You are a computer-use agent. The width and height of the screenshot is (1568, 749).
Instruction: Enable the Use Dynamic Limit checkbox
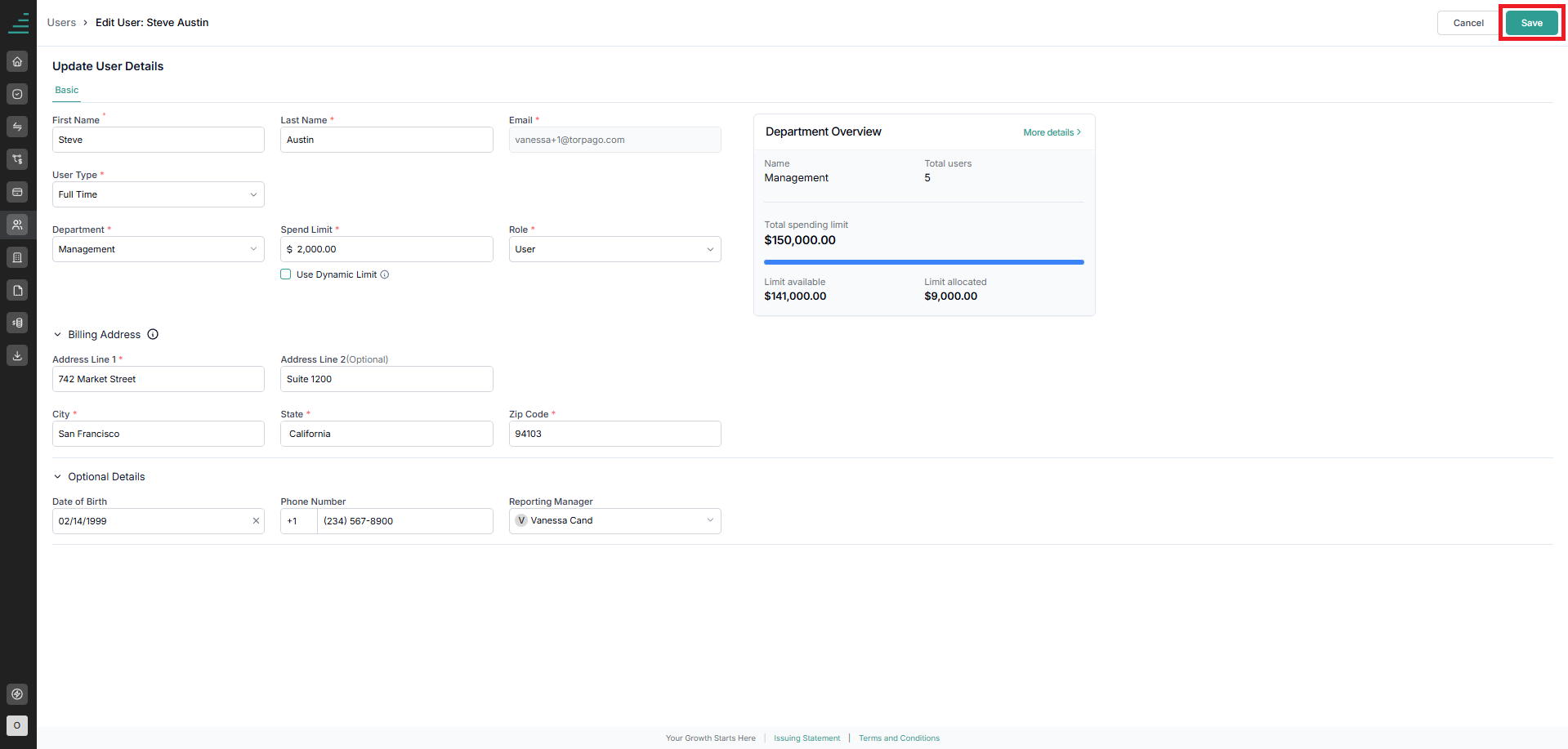286,274
